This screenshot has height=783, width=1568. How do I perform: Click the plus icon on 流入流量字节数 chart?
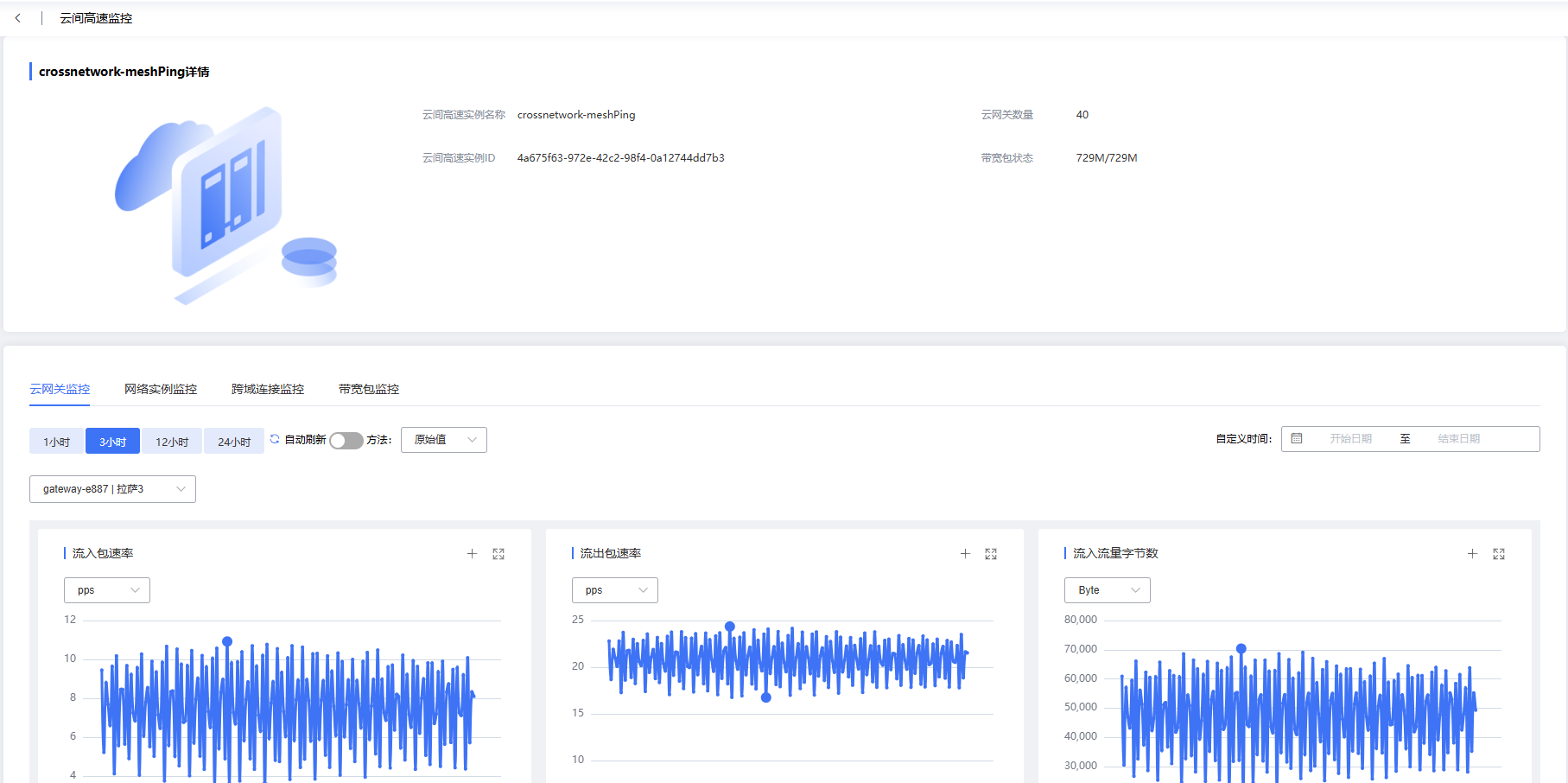tap(1472, 554)
